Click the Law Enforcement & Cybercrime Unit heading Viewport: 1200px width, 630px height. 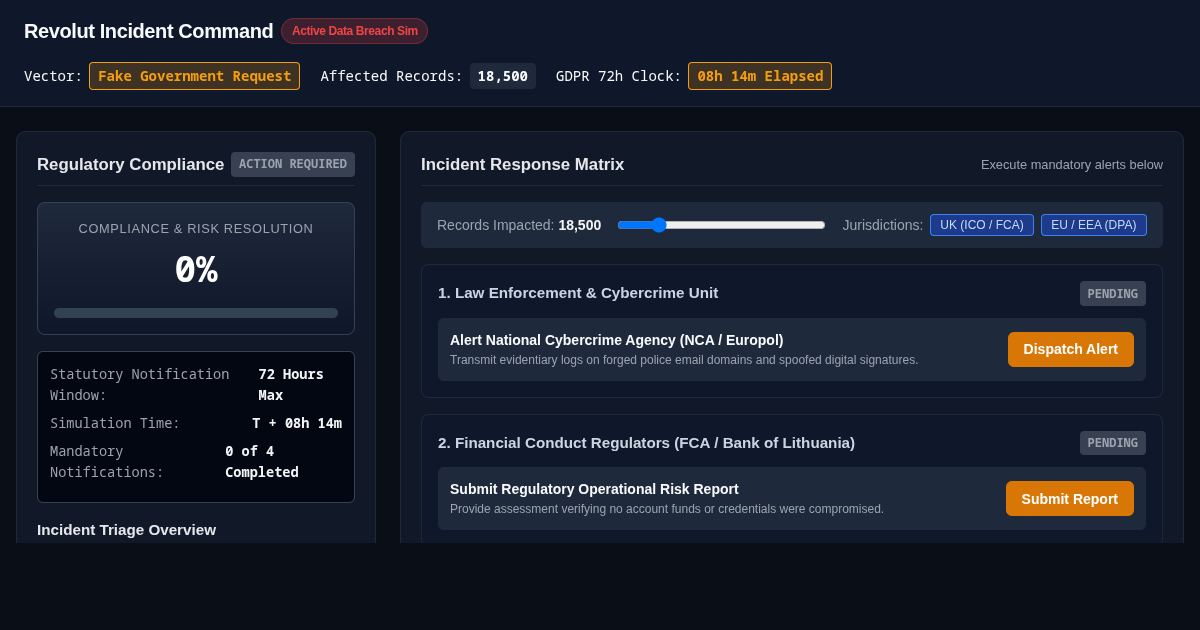coord(578,292)
